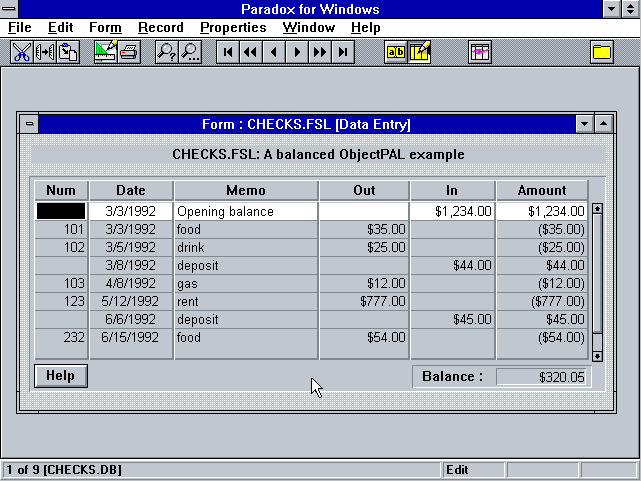The height and width of the screenshot is (481, 641).
Task: Minimize the CHECKS.FSL form window
Action: [x=585, y=123]
